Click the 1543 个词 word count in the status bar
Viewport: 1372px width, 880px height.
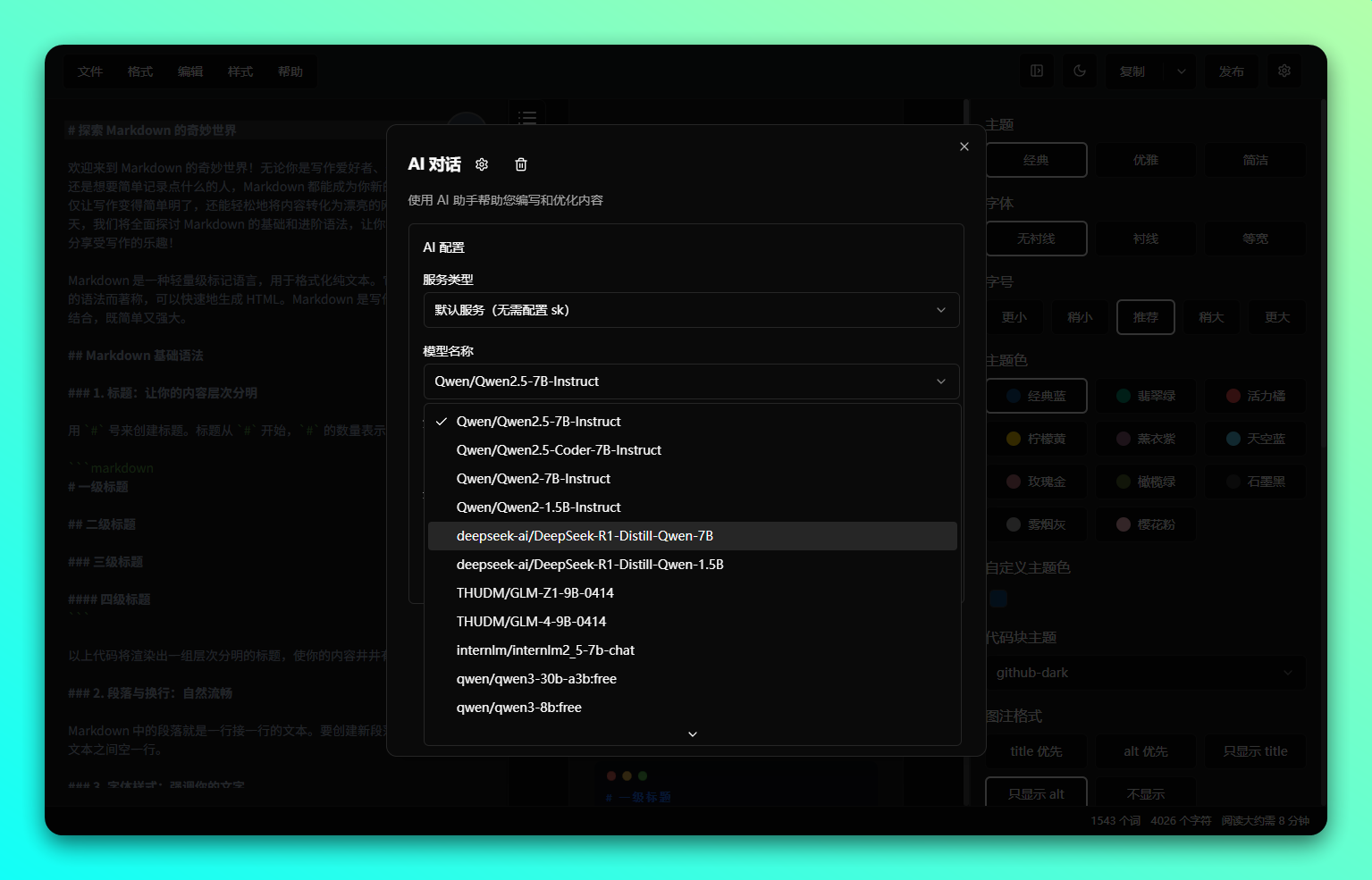coord(1115,820)
